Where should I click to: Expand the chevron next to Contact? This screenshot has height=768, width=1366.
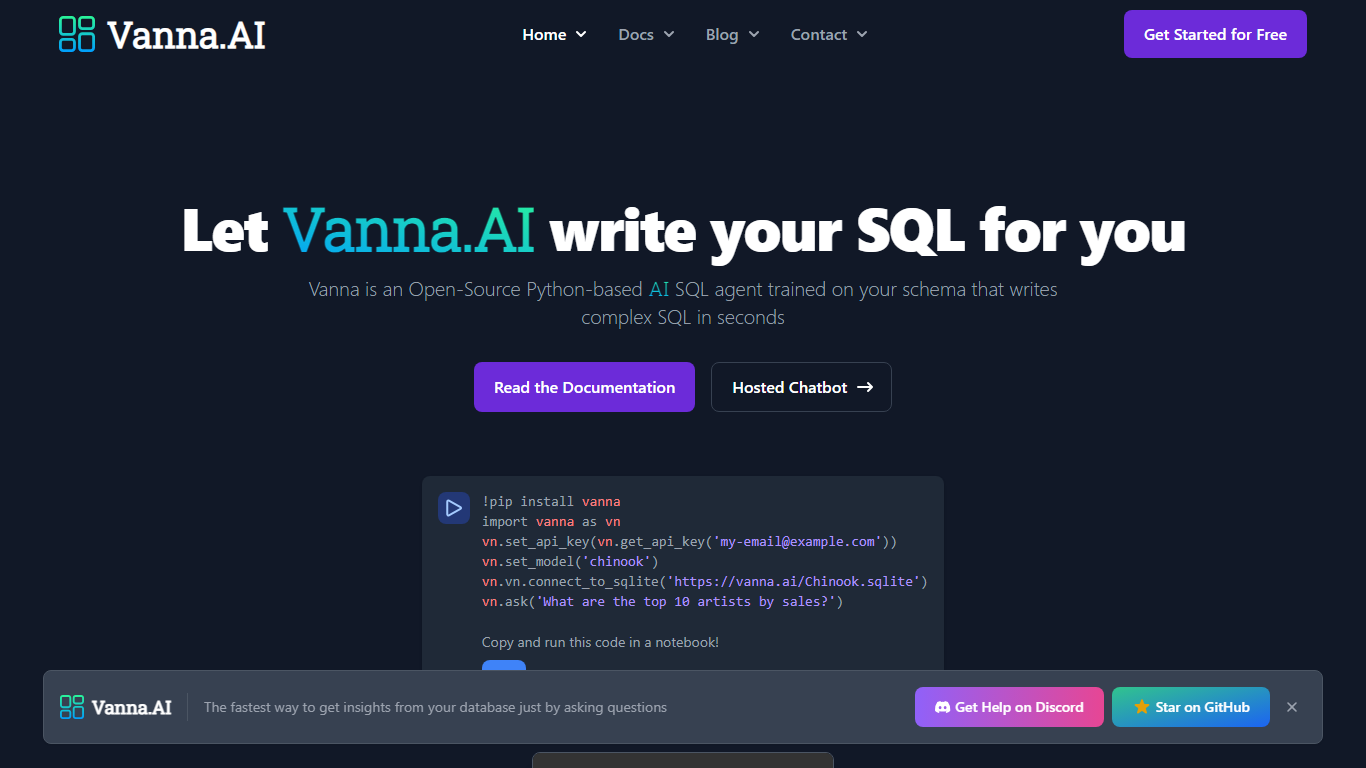[862, 35]
